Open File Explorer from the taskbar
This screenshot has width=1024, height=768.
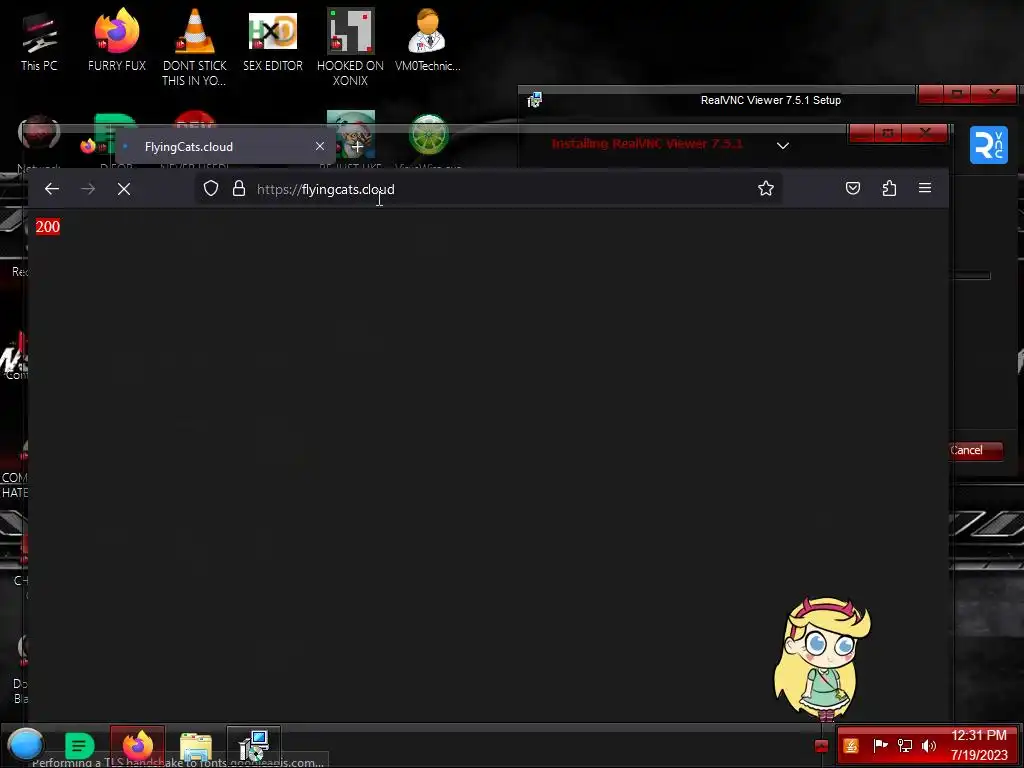click(196, 746)
